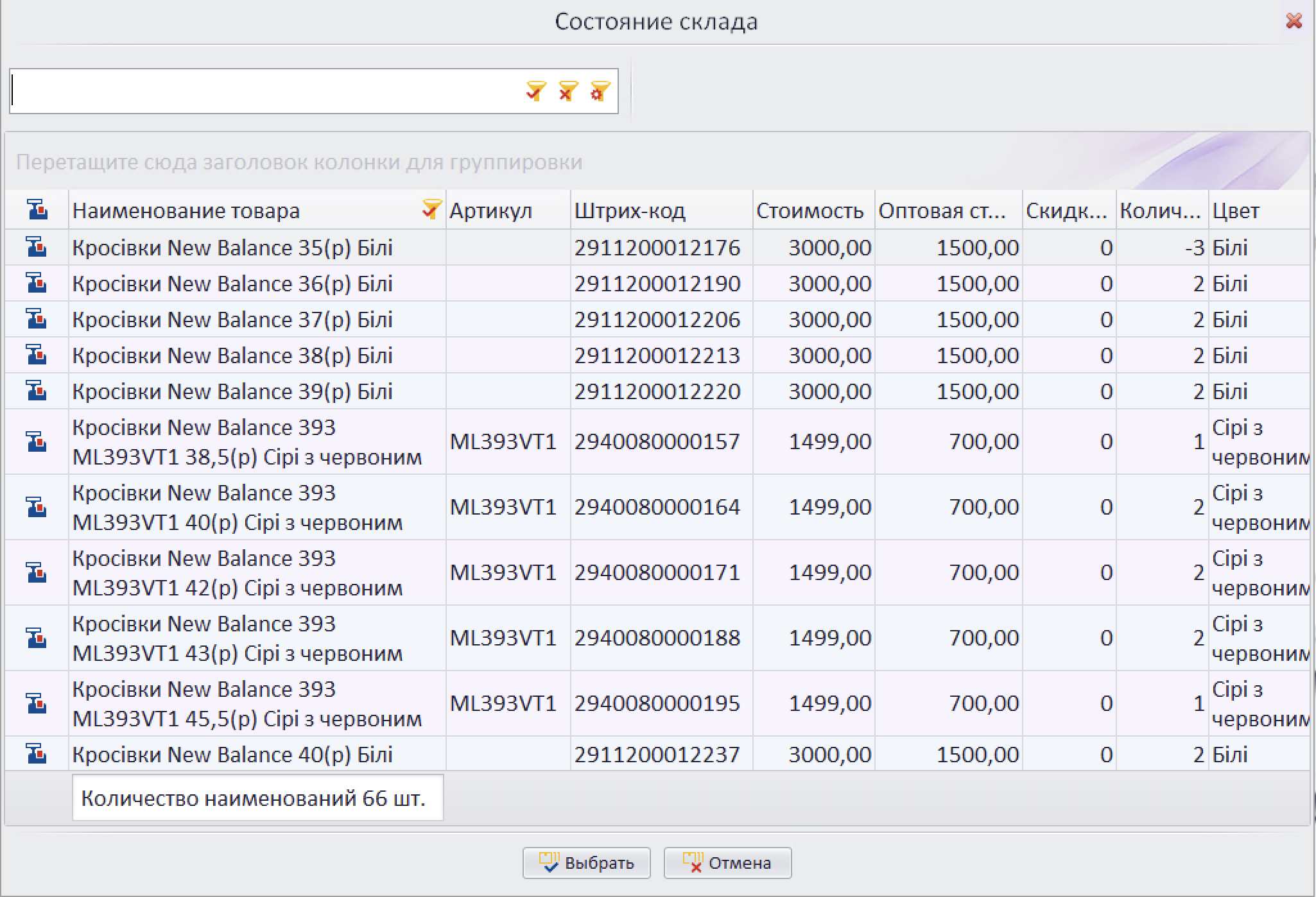Select product name Кросівки New Balance 38(р) Білі
The image size is (1316, 897).
point(232,355)
